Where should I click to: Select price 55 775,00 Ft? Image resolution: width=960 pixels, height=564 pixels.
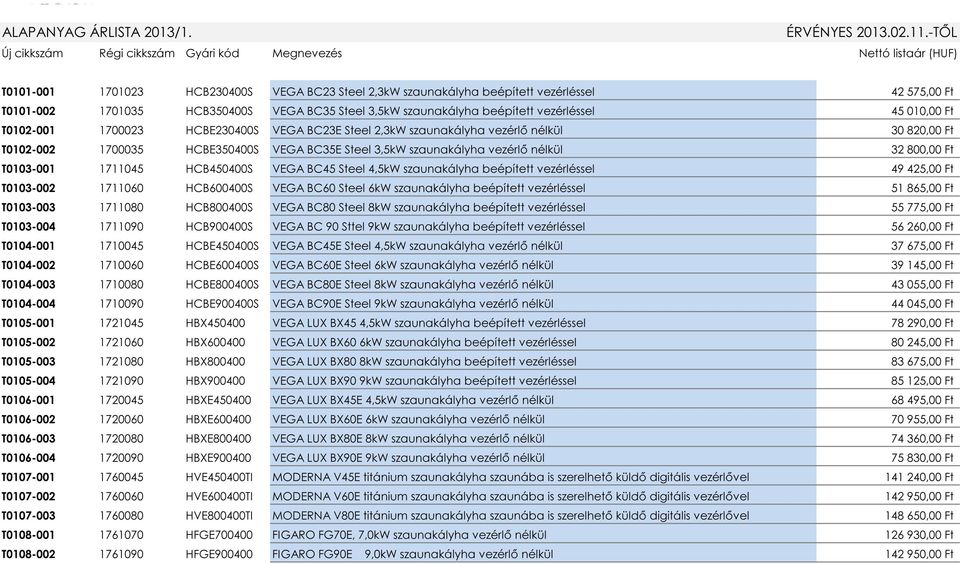[x=923, y=208]
